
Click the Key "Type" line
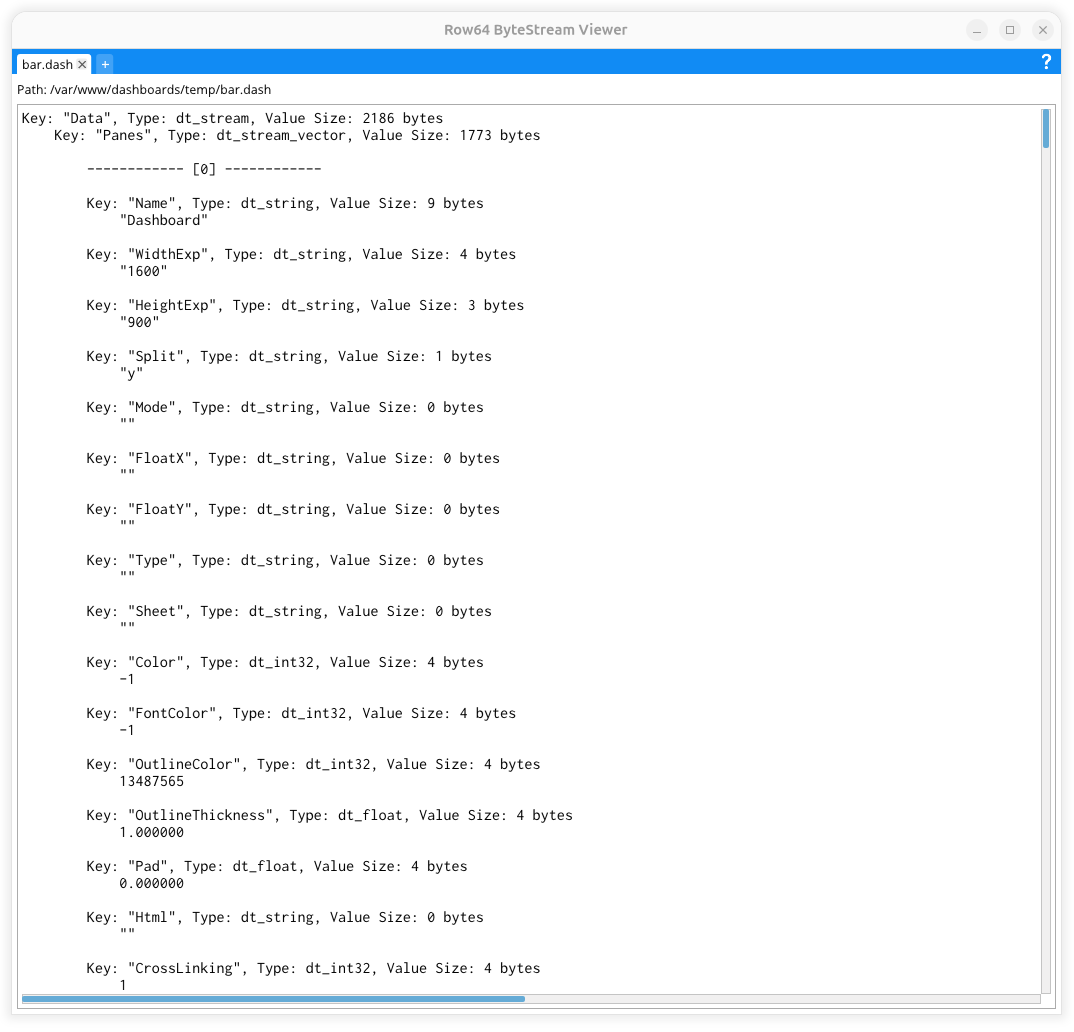[x=285, y=561]
